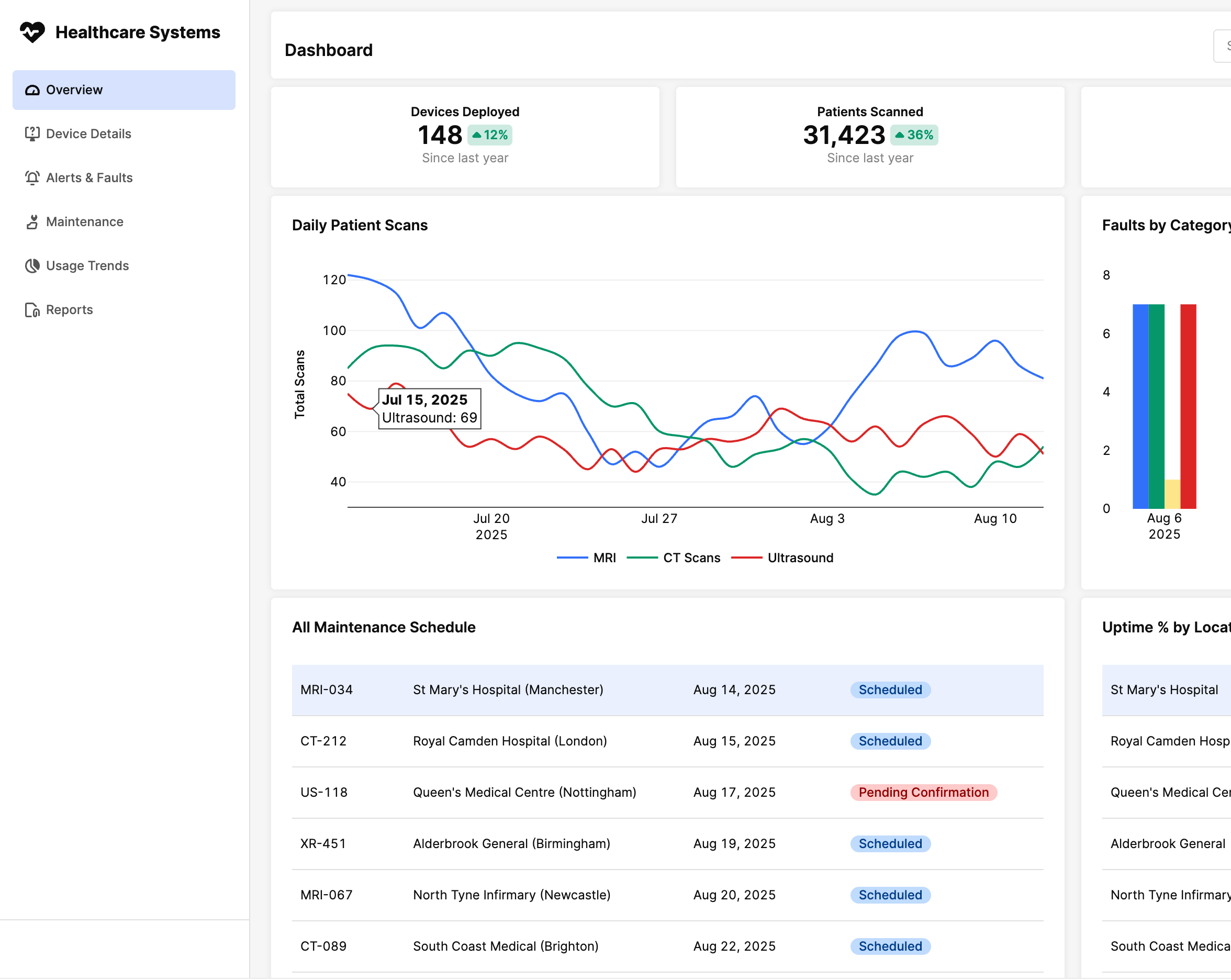Viewport: 1231px width, 980px height.
Task: Click the Device Details monitor icon
Action: coord(32,133)
